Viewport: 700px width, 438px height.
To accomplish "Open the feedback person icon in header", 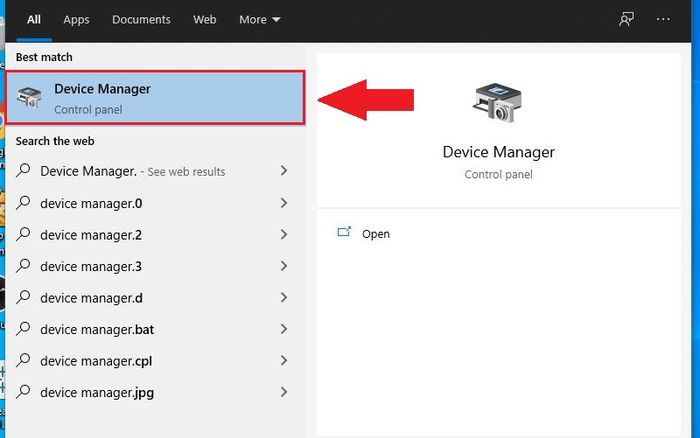I will tap(626, 19).
